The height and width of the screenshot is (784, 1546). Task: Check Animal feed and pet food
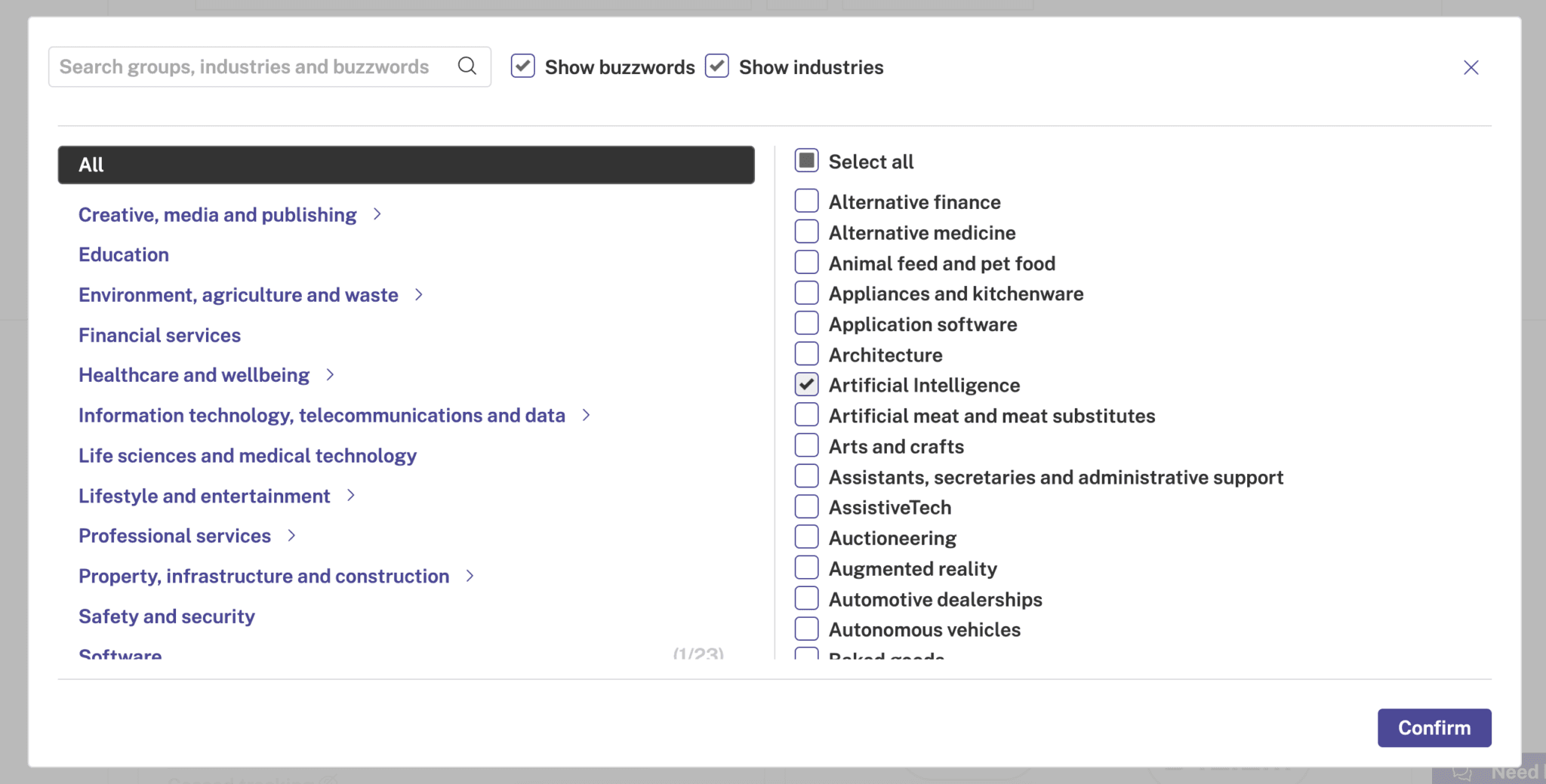pos(807,263)
